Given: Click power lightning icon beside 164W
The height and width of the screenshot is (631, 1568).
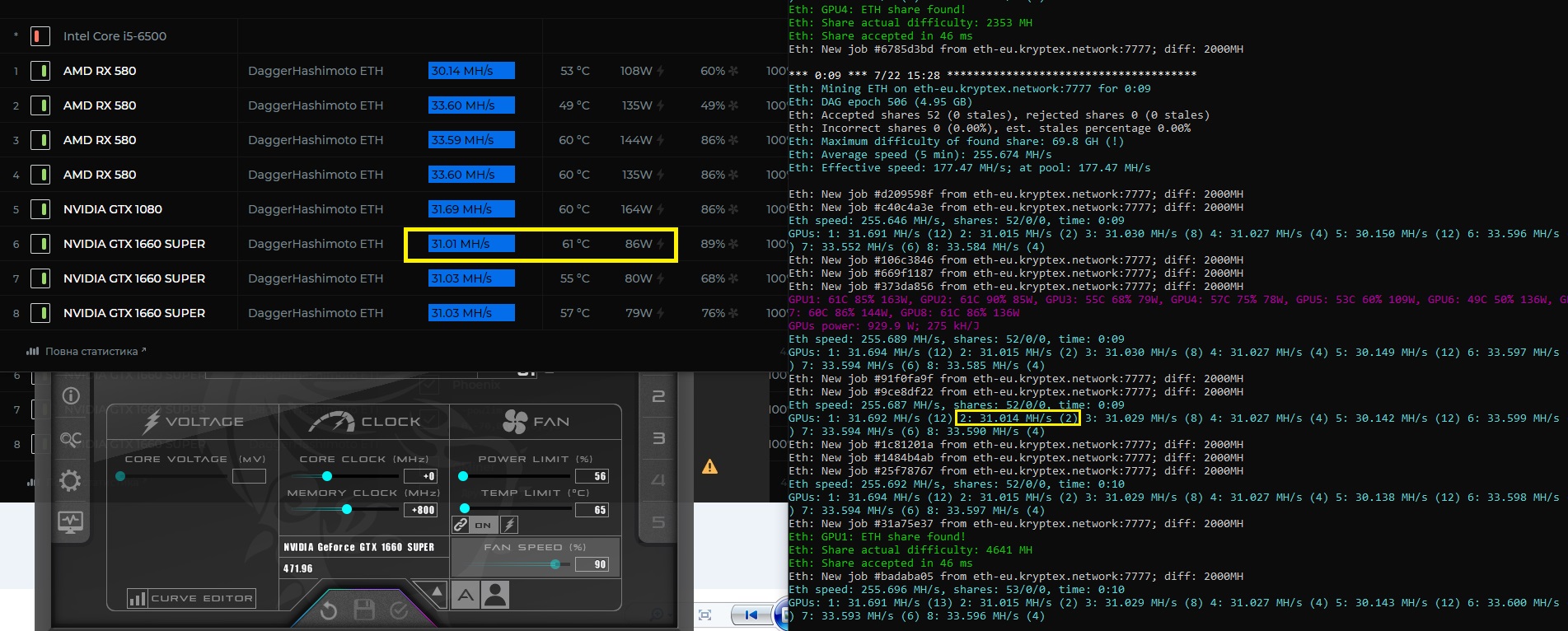Looking at the screenshot, I should tap(660, 209).
